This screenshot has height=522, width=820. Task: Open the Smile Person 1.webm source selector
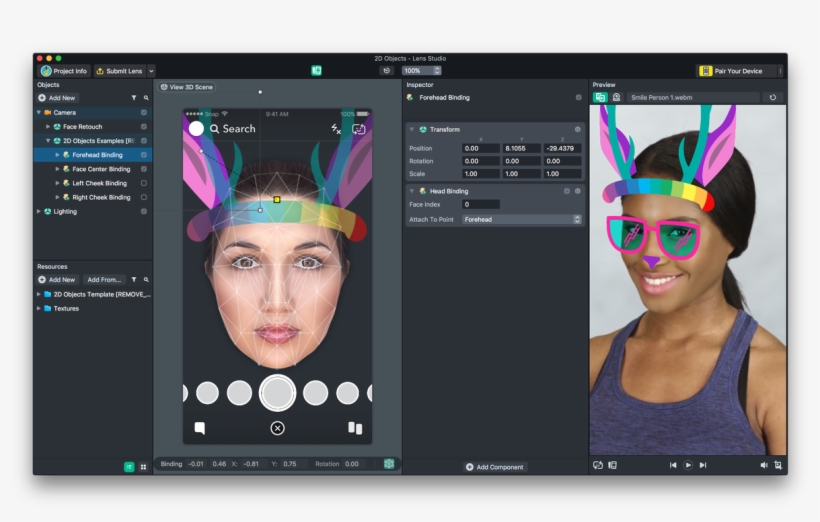coord(693,97)
